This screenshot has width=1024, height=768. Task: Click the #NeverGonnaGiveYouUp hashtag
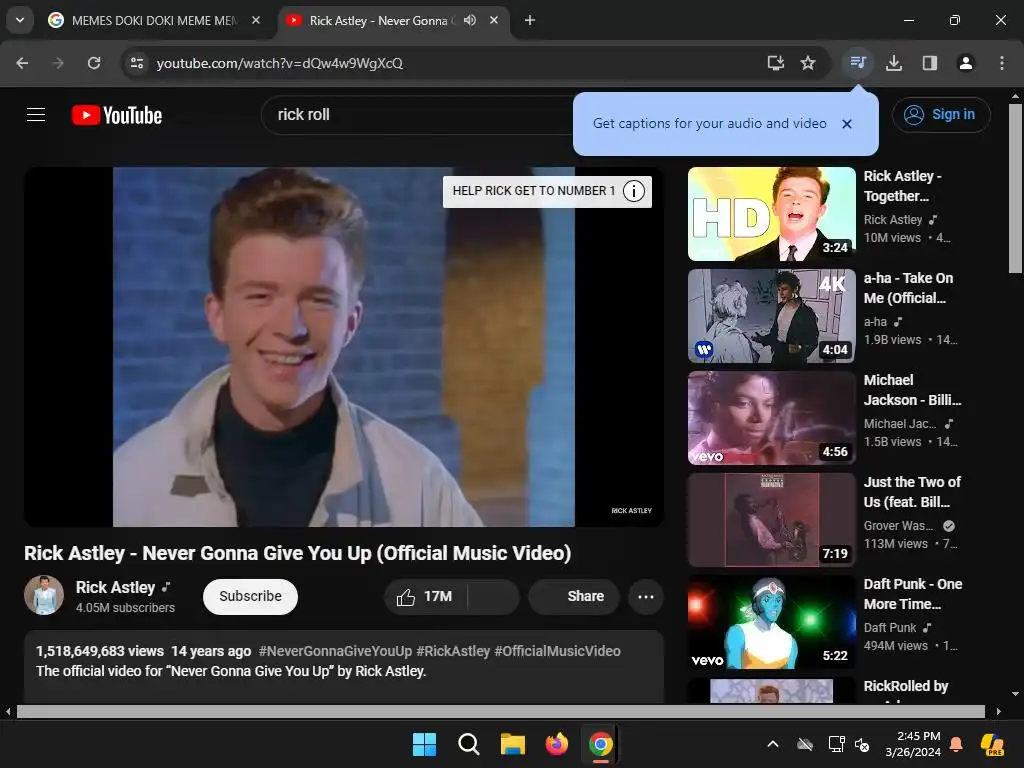tap(335, 651)
